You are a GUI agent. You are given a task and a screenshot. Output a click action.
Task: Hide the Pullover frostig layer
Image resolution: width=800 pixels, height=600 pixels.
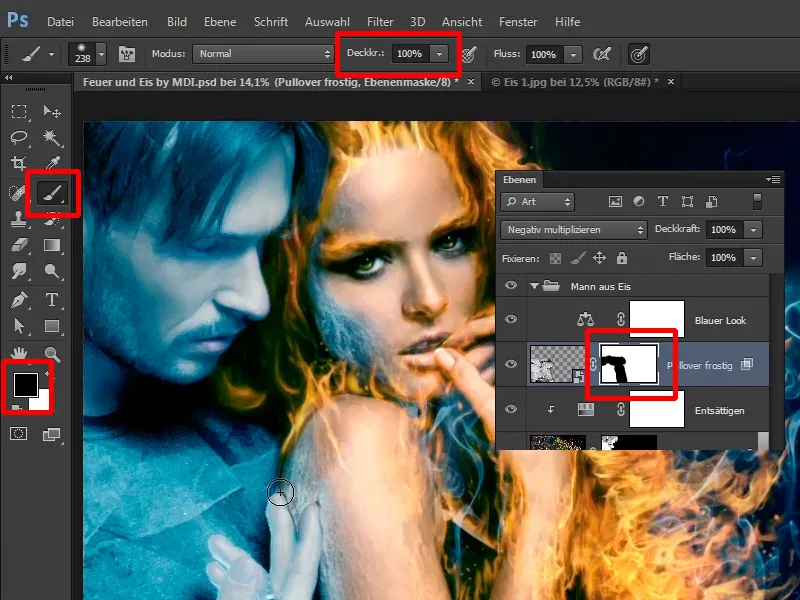point(511,364)
